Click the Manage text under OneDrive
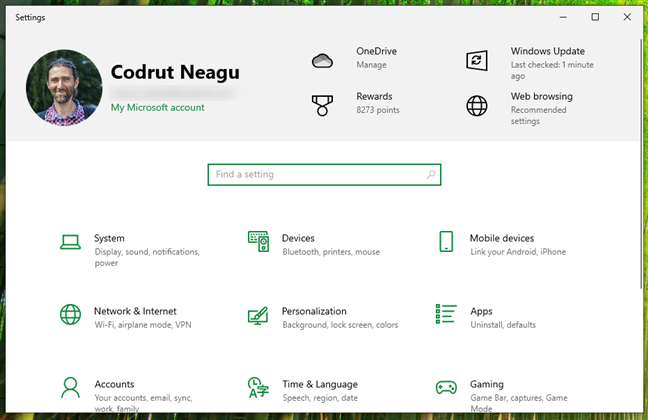648x420 pixels. [x=372, y=65]
